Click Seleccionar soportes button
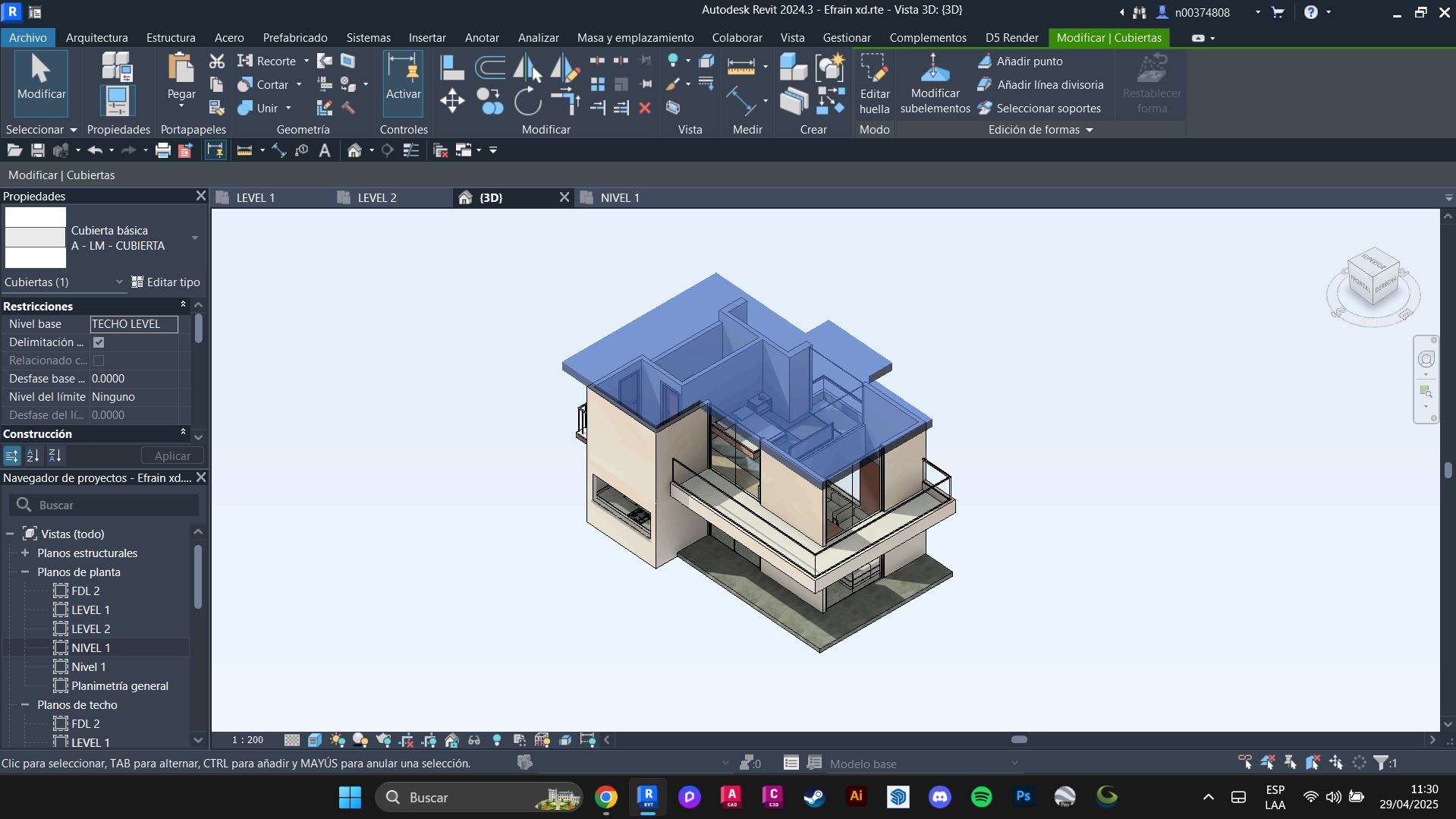Screen dimensions: 1456x819 [1039, 108]
